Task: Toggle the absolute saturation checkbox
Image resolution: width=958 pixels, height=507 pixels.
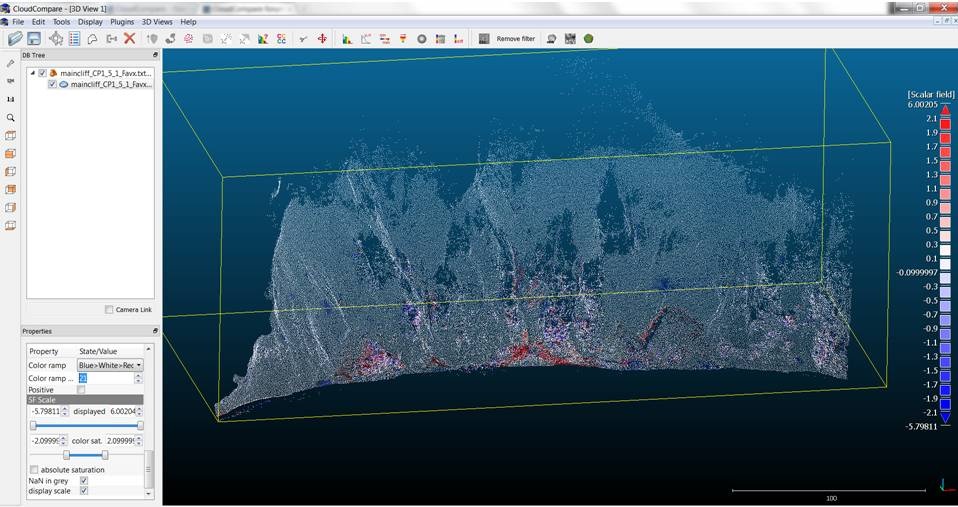Action: pos(34,470)
